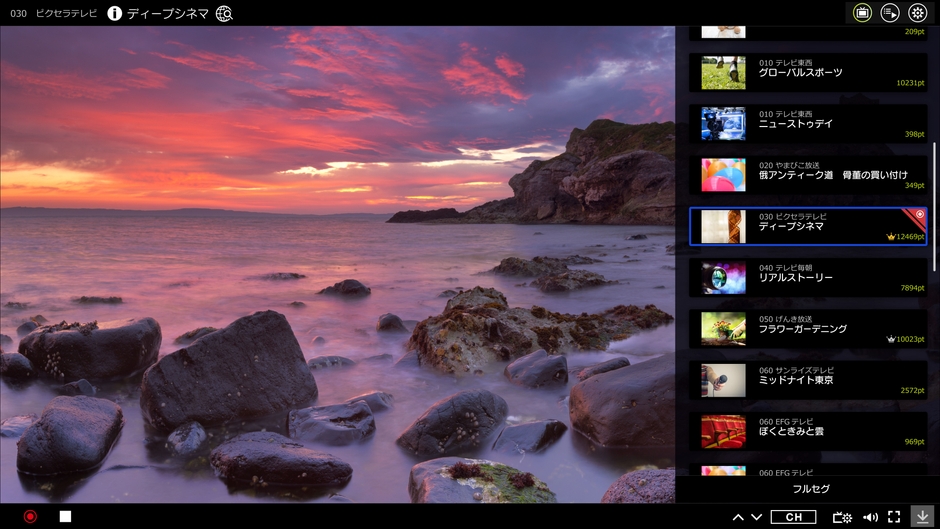Tune to フラワーガーデニング on channel 050
Viewport: 940px width, 529px height.
click(x=808, y=328)
